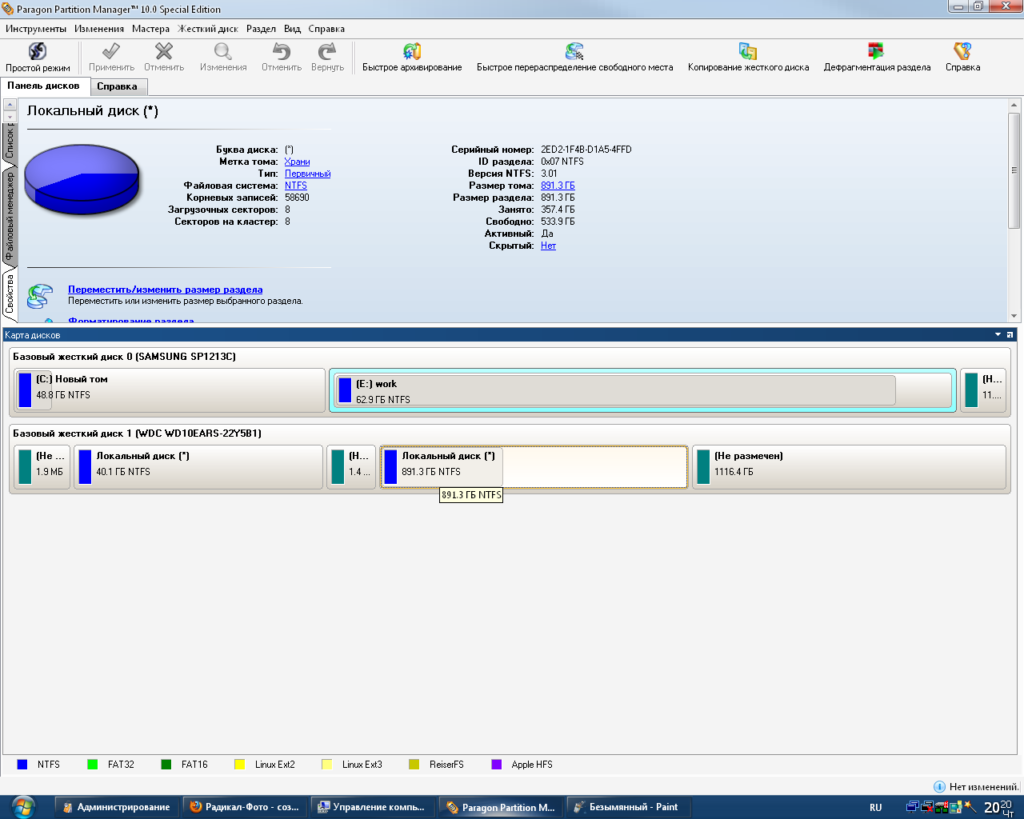
Task: Click the serial number 2ED2-1F4B-D1A5-4FFD
Action: point(586,150)
